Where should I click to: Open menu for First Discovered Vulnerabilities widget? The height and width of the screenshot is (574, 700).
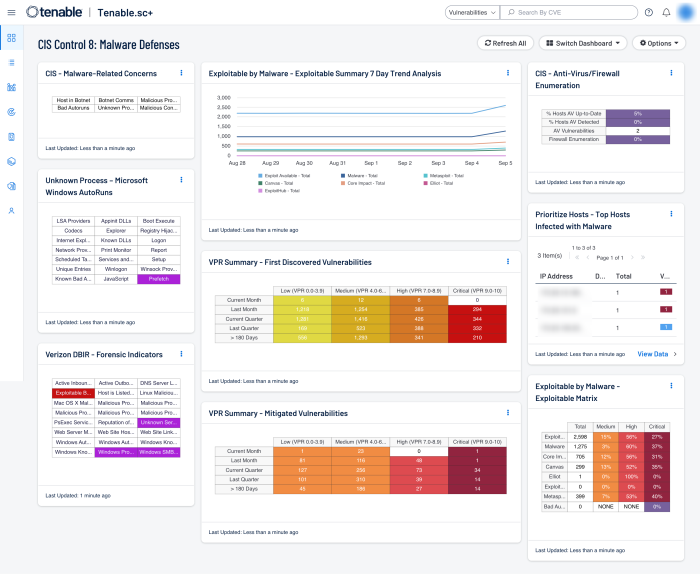[x=508, y=262]
